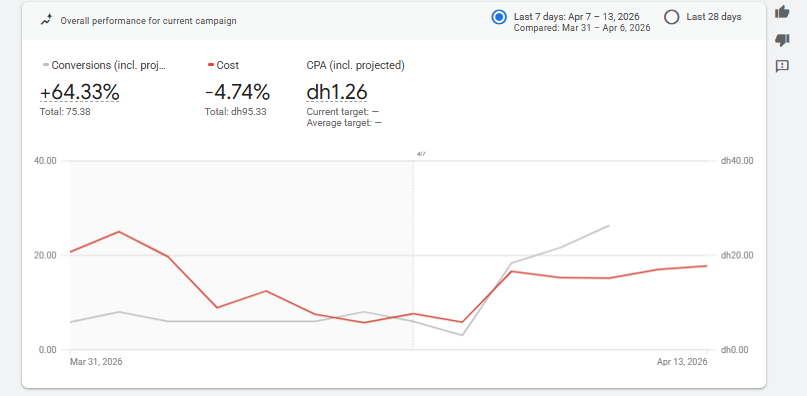Select the Last 28 days radio button
The image size is (807, 396).
pyautogui.click(x=672, y=18)
